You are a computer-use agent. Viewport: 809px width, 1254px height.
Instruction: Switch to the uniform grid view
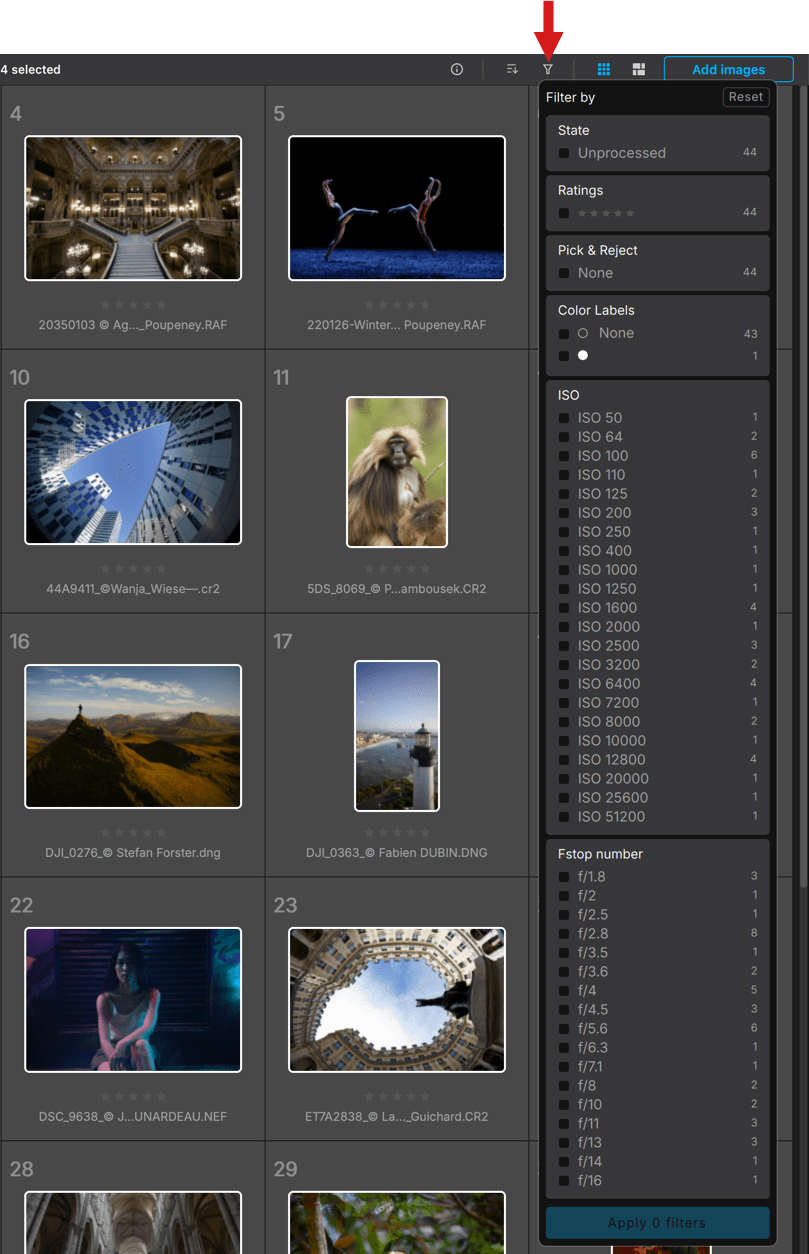604,69
